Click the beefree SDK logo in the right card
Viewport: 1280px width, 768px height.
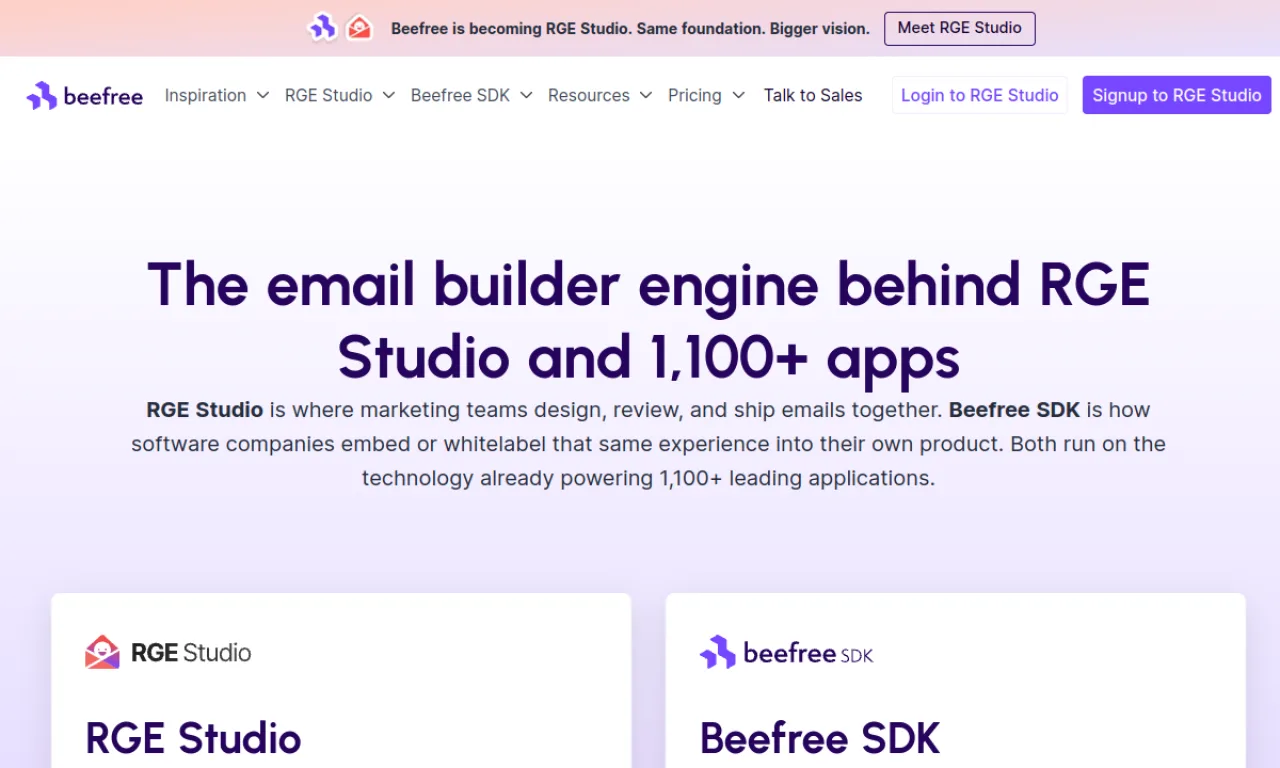pos(787,653)
